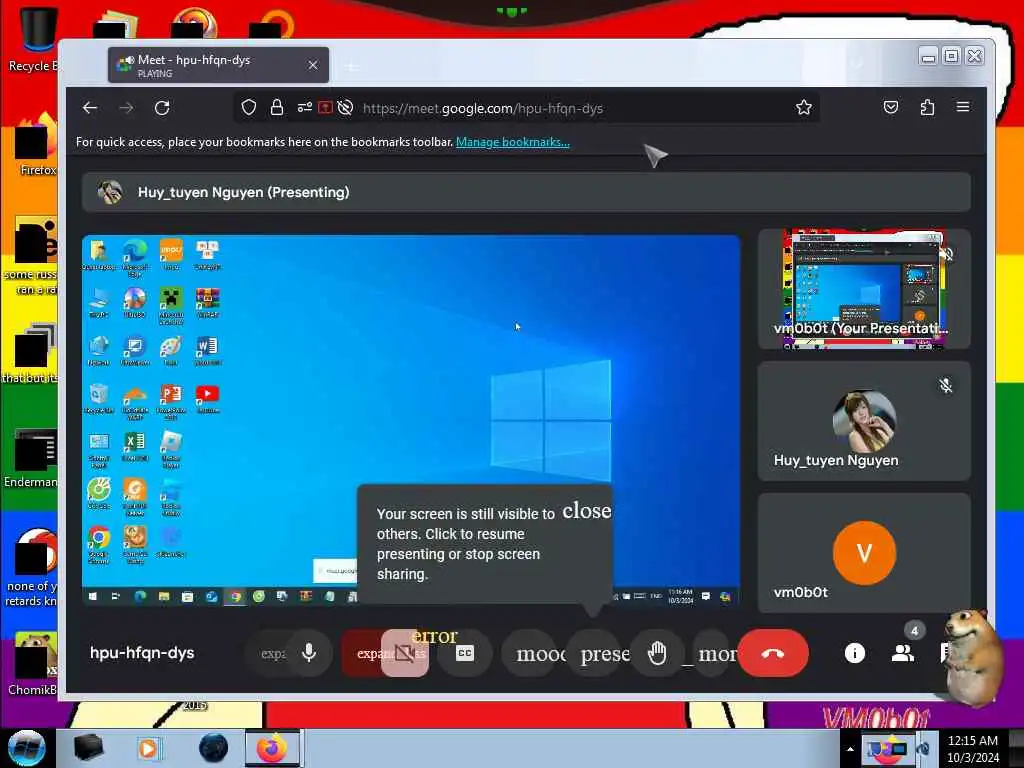The image size is (1024, 768).
Task: Open the Firefox desktop shortcut
Action: point(37,145)
